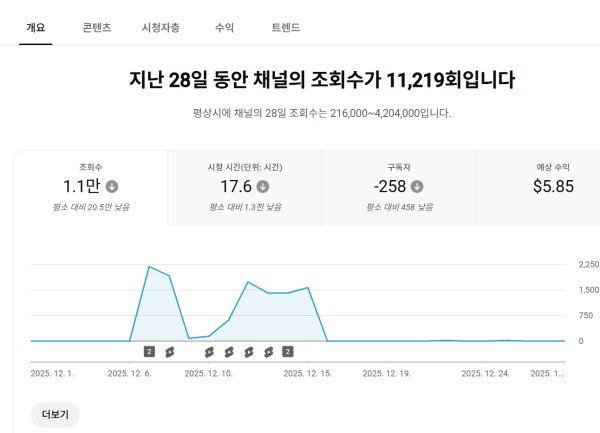Click the down-arrow icon next to 17.6 watch time
Screen dimensions: 600x433
(x=262, y=186)
